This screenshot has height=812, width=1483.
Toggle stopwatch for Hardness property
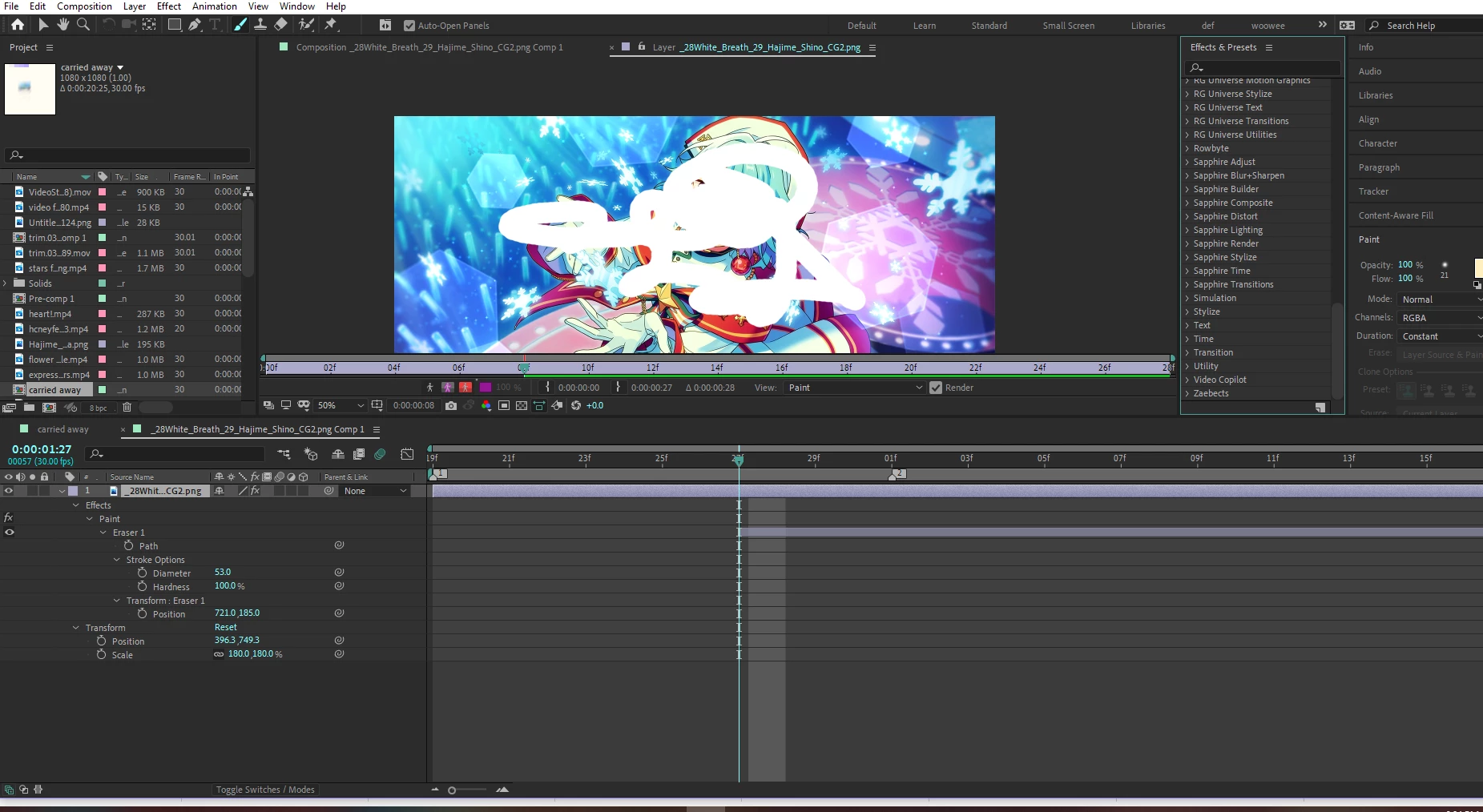tap(142, 586)
